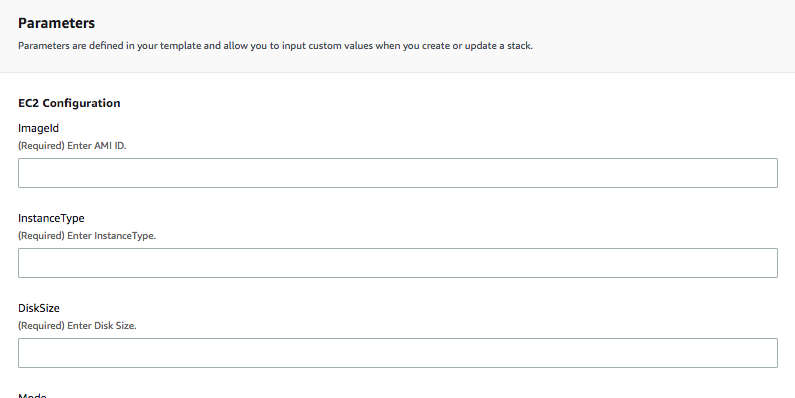The height and width of the screenshot is (398, 795).
Task: Click the ImageId parameter label
Action: pos(39,128)
